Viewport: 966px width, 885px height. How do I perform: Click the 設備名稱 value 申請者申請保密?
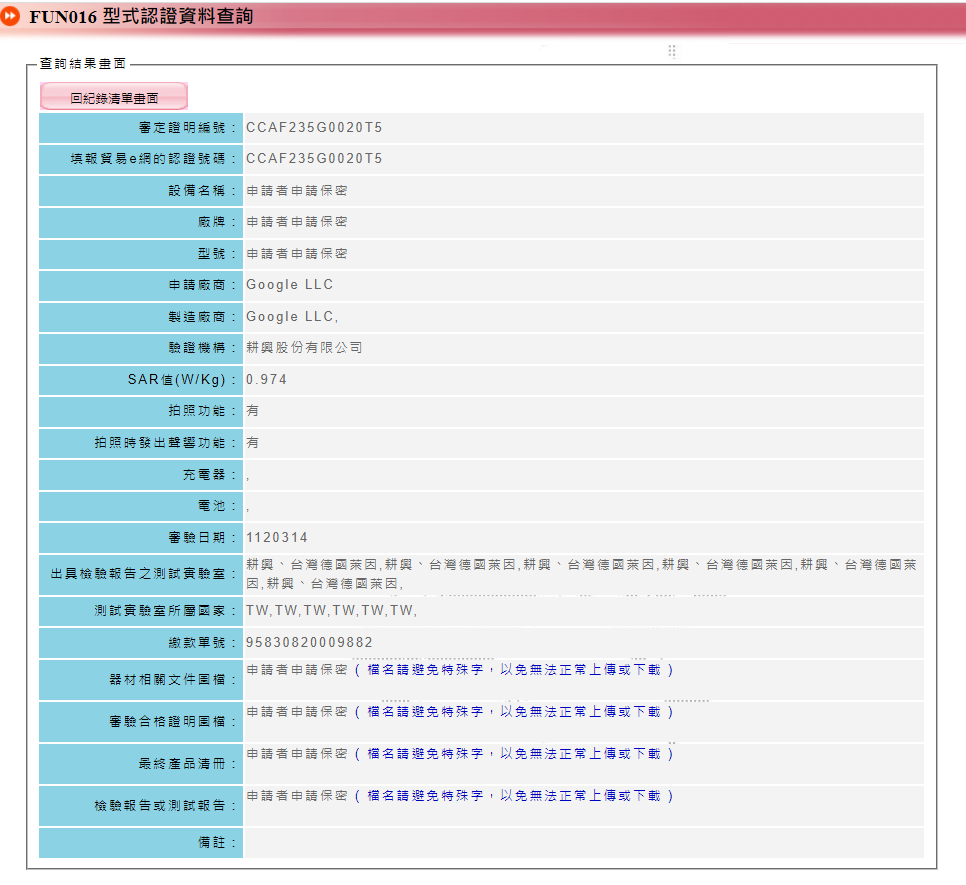pos(297,191)
